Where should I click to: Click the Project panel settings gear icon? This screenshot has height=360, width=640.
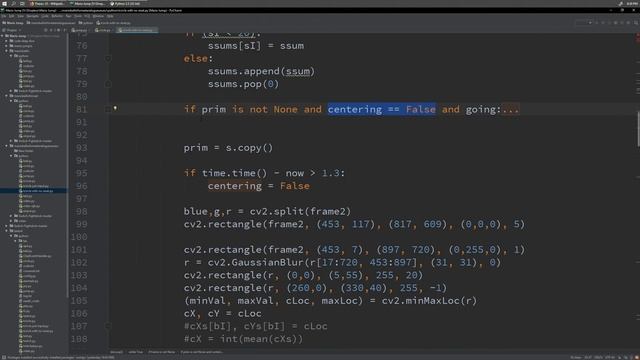tap(58, 30)
